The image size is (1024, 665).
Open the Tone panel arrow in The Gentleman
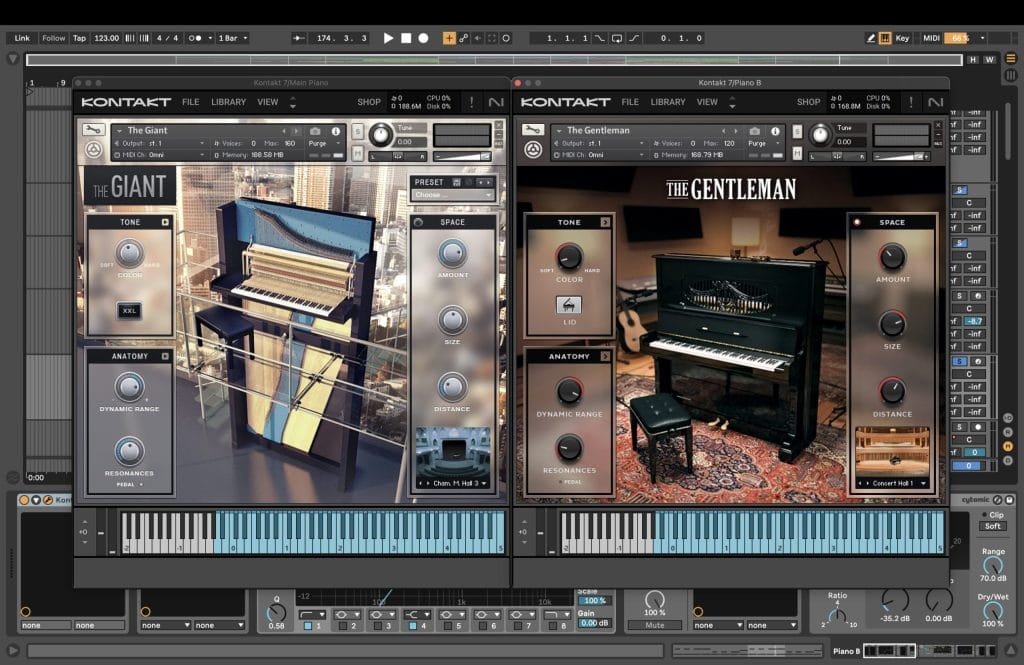(604, 222)
